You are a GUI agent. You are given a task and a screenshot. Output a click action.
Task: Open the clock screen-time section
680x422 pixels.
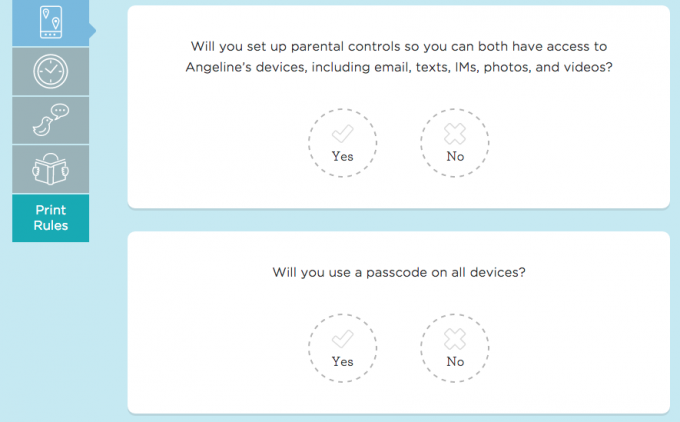click(51, 72)
